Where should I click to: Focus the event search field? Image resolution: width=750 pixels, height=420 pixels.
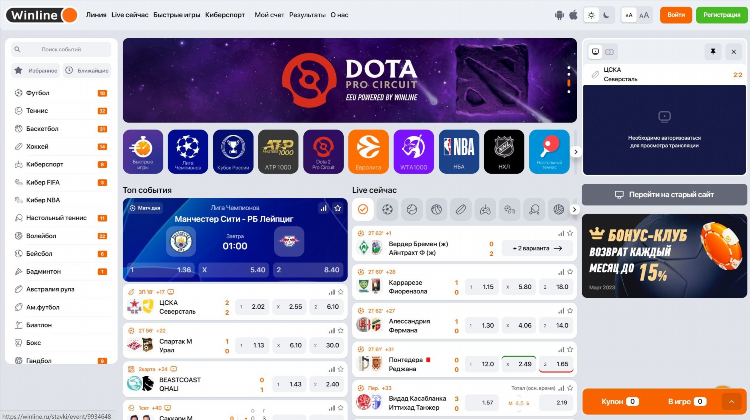point(61,49)
